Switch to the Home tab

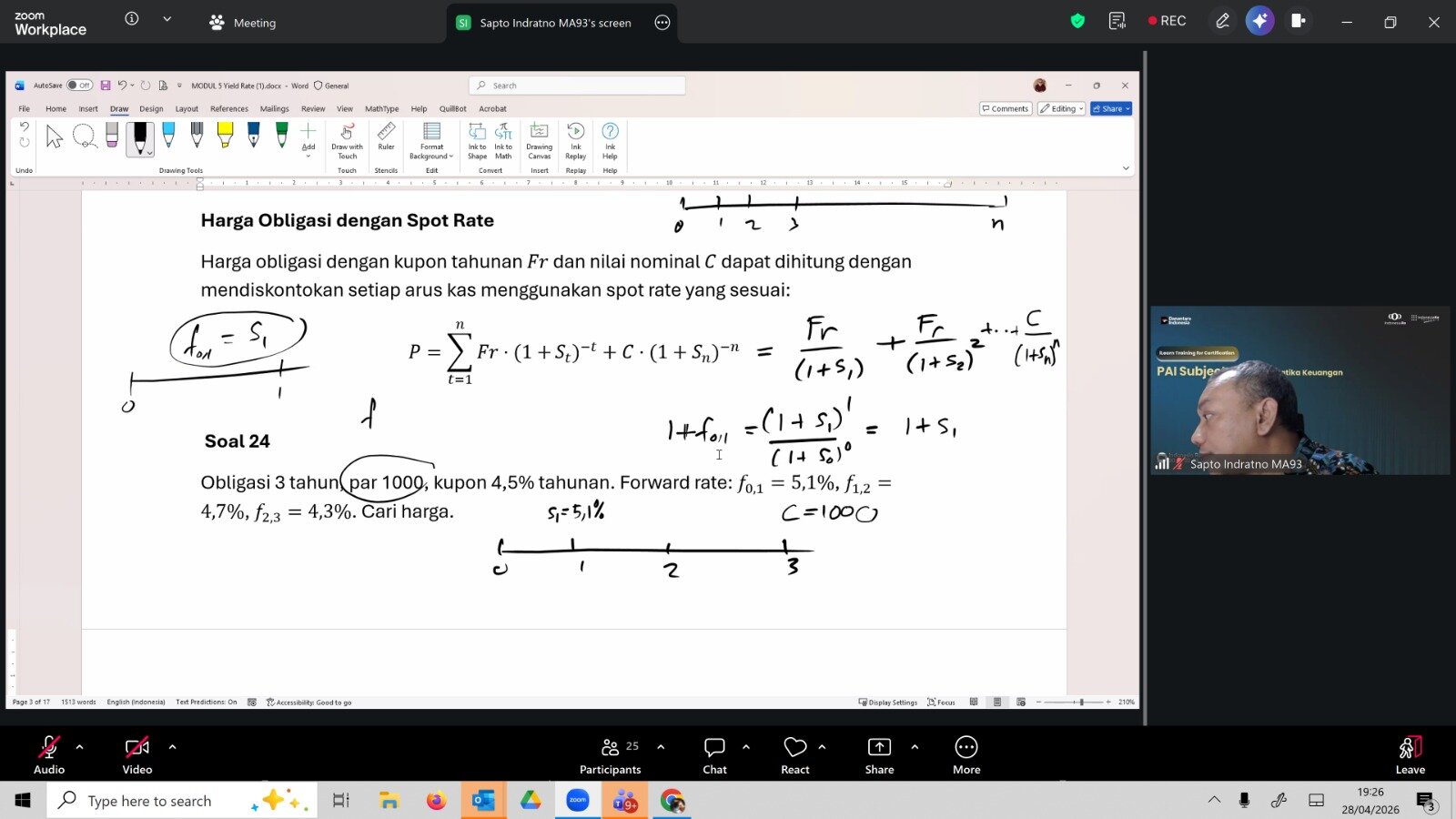pyautogui.click(x=56, y=108)
